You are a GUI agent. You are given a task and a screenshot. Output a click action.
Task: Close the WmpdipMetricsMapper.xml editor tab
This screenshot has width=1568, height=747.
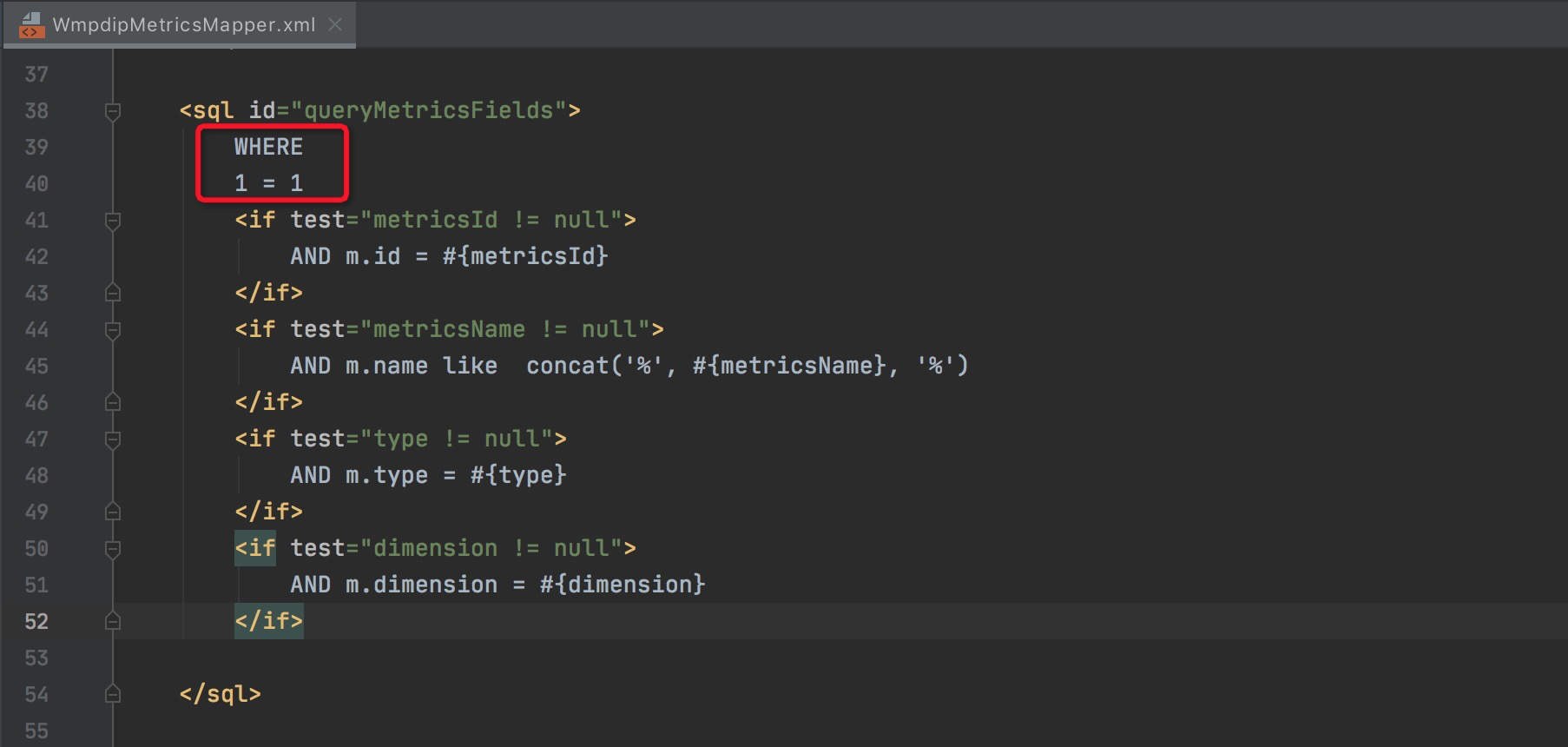pyautogui.click(x=335, y=24)
